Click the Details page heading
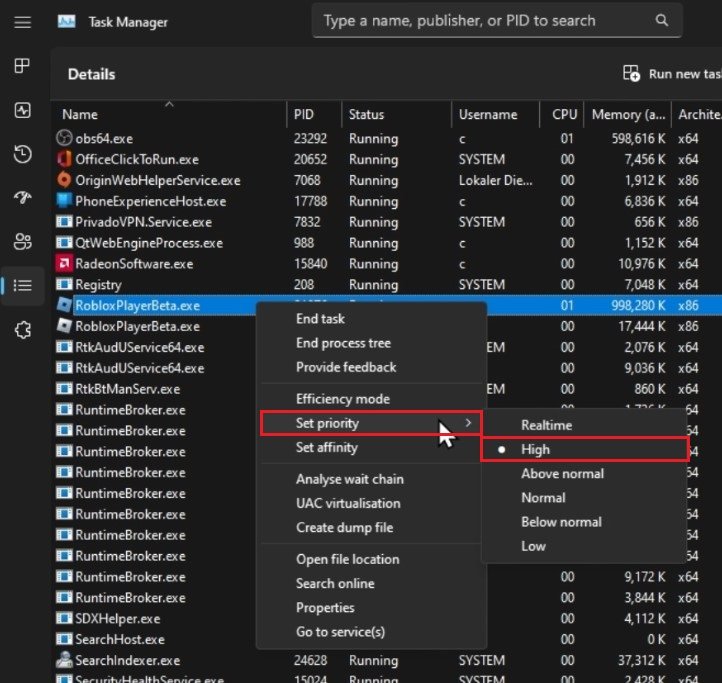 click(x=92, y=74)
